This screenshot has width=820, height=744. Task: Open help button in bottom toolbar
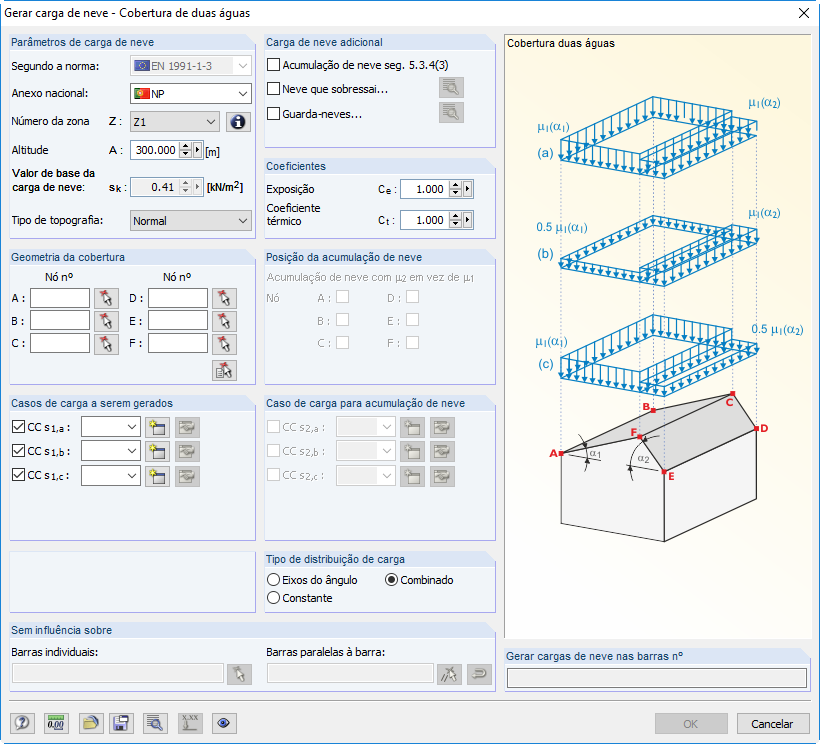22,723
